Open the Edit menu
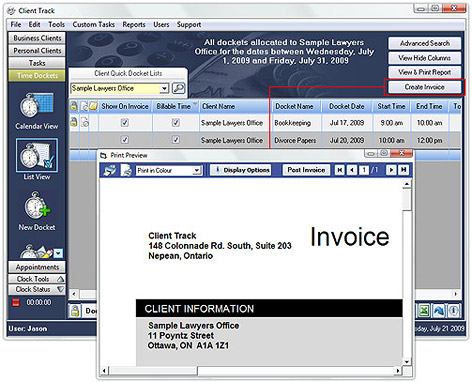The width and height of the screenshot is (472, 382). (34, 24)
